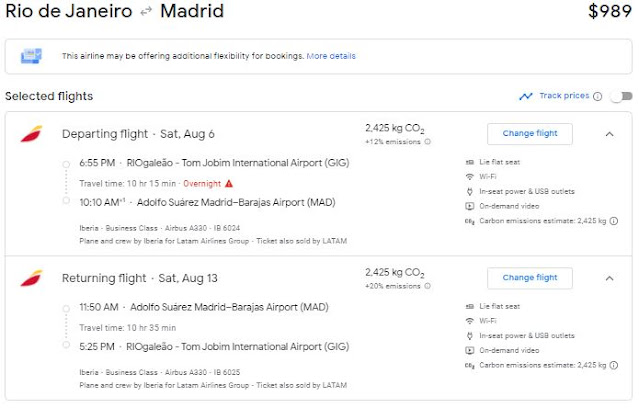639x408 pixels.
Task: Click the returning flight Iberia airline logo
Action: point(30,277)
